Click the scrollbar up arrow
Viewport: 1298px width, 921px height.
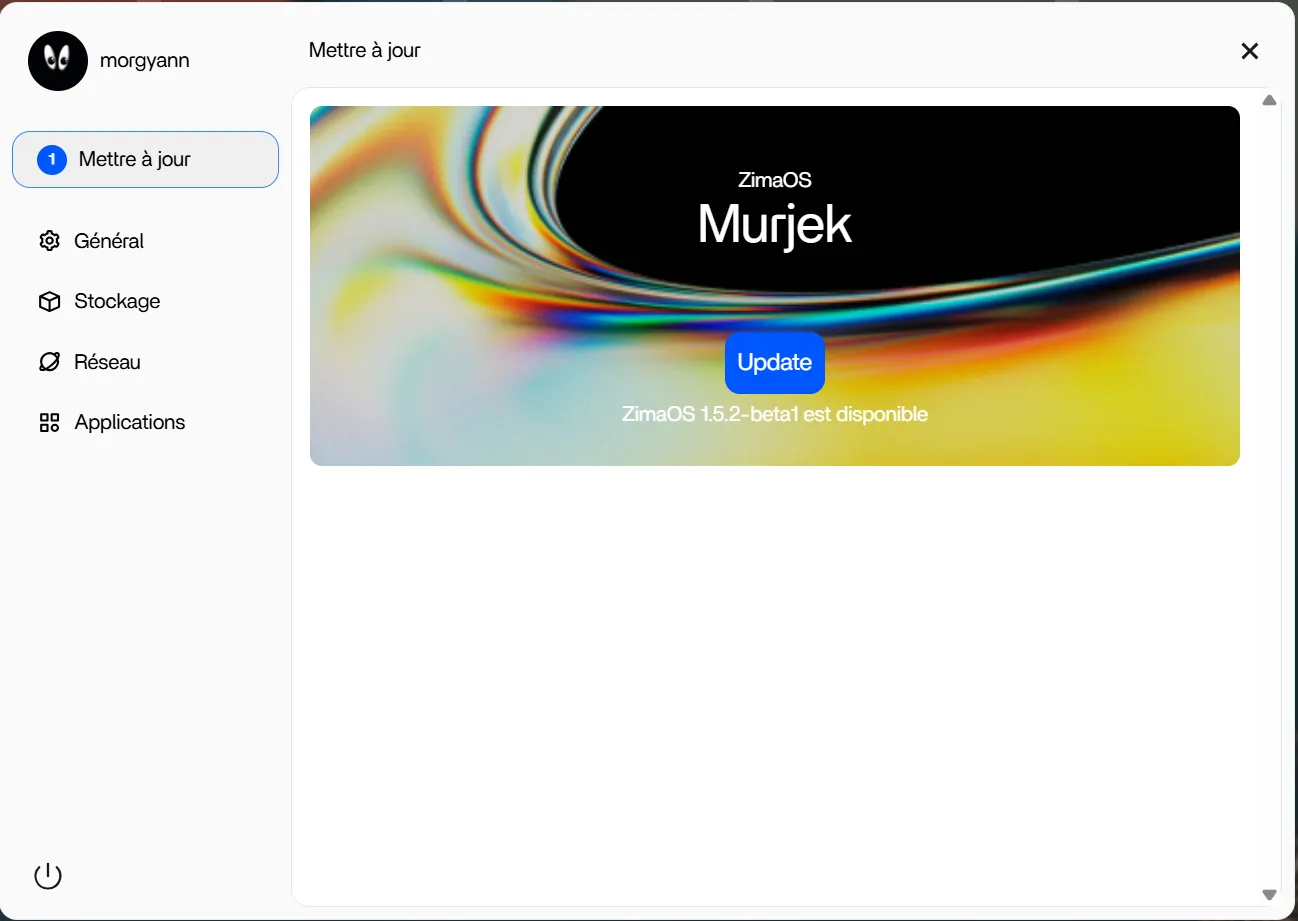coord(1269,100)
